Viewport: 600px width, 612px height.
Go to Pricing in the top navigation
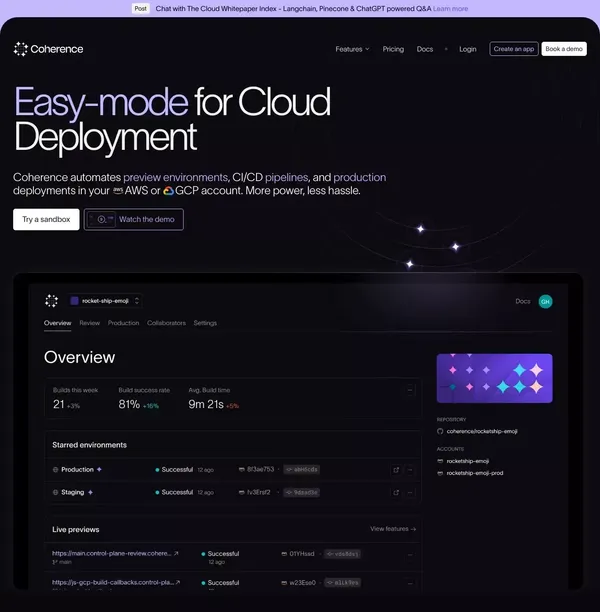coord(393,49)
